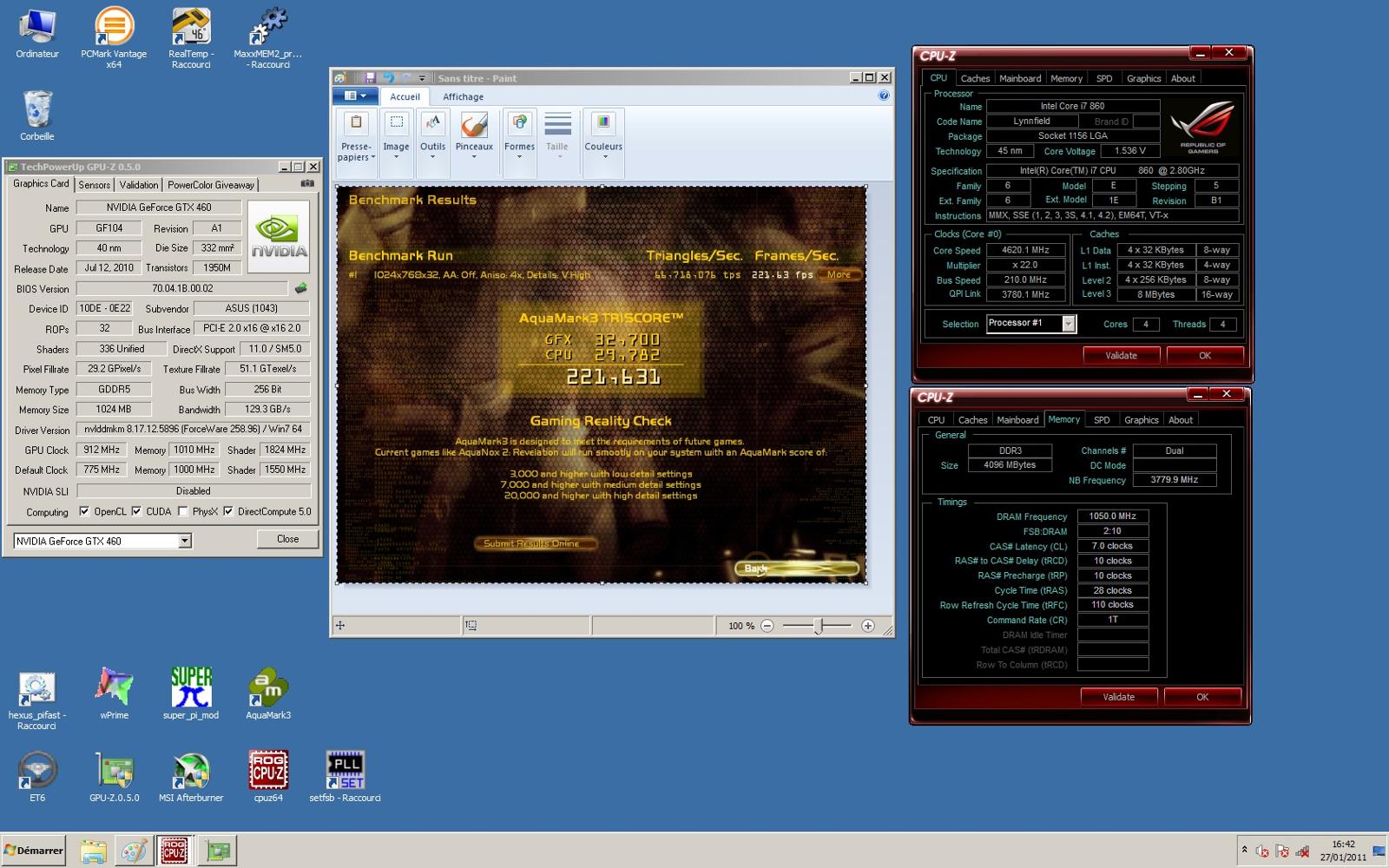The image size is (1389, 868).
Task: Open the PowerColor Giveaway tab
Action: point(211,185)
